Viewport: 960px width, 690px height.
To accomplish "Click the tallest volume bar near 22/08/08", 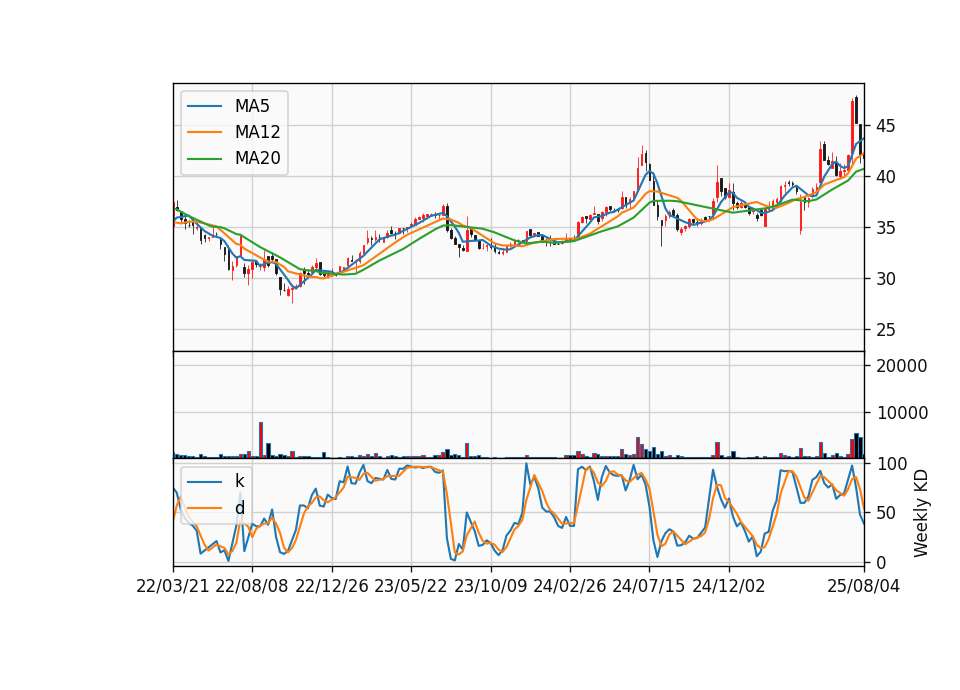I will click(261, 440).
